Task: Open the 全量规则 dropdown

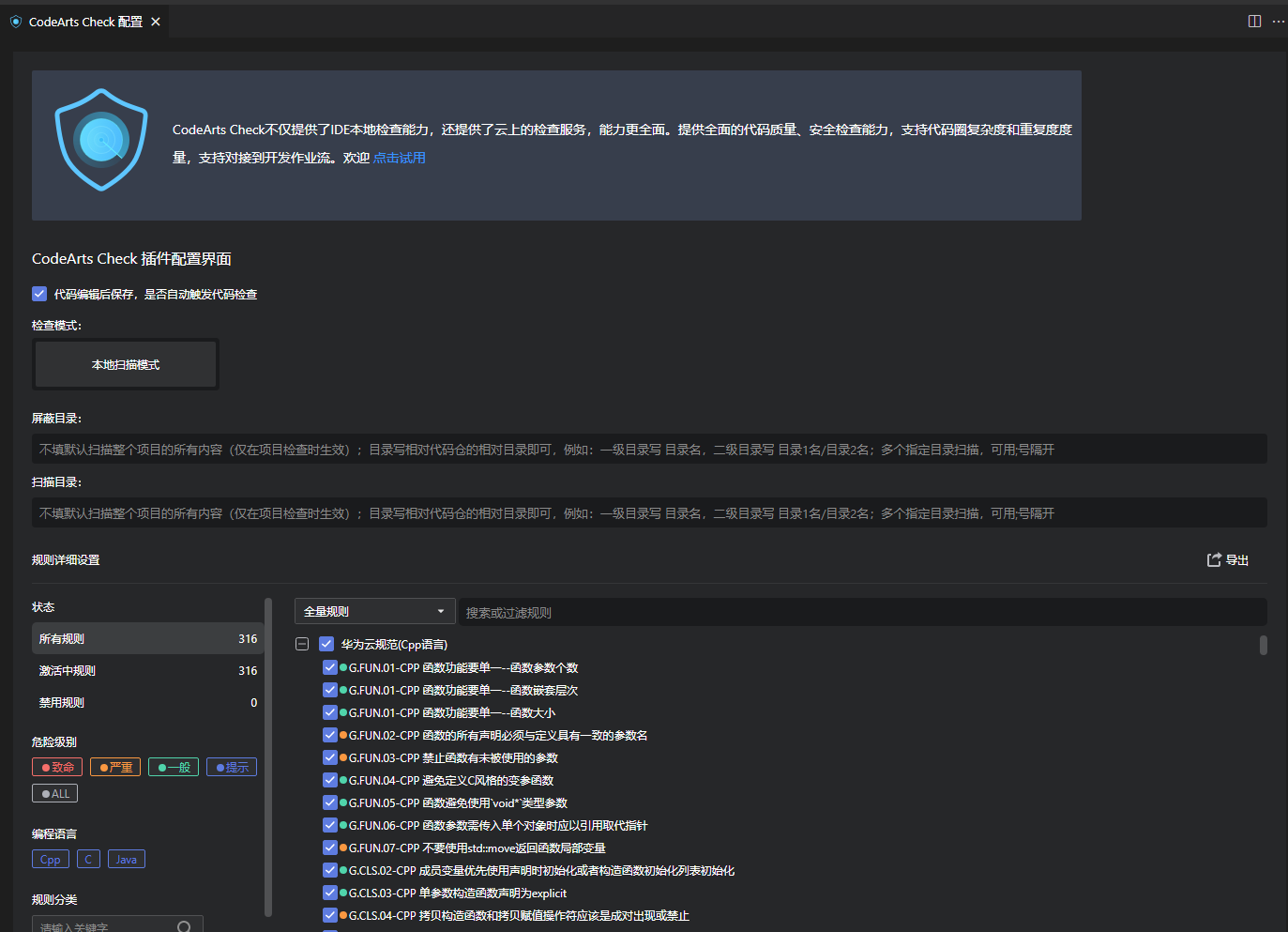Action: click(x=374, y=610)
